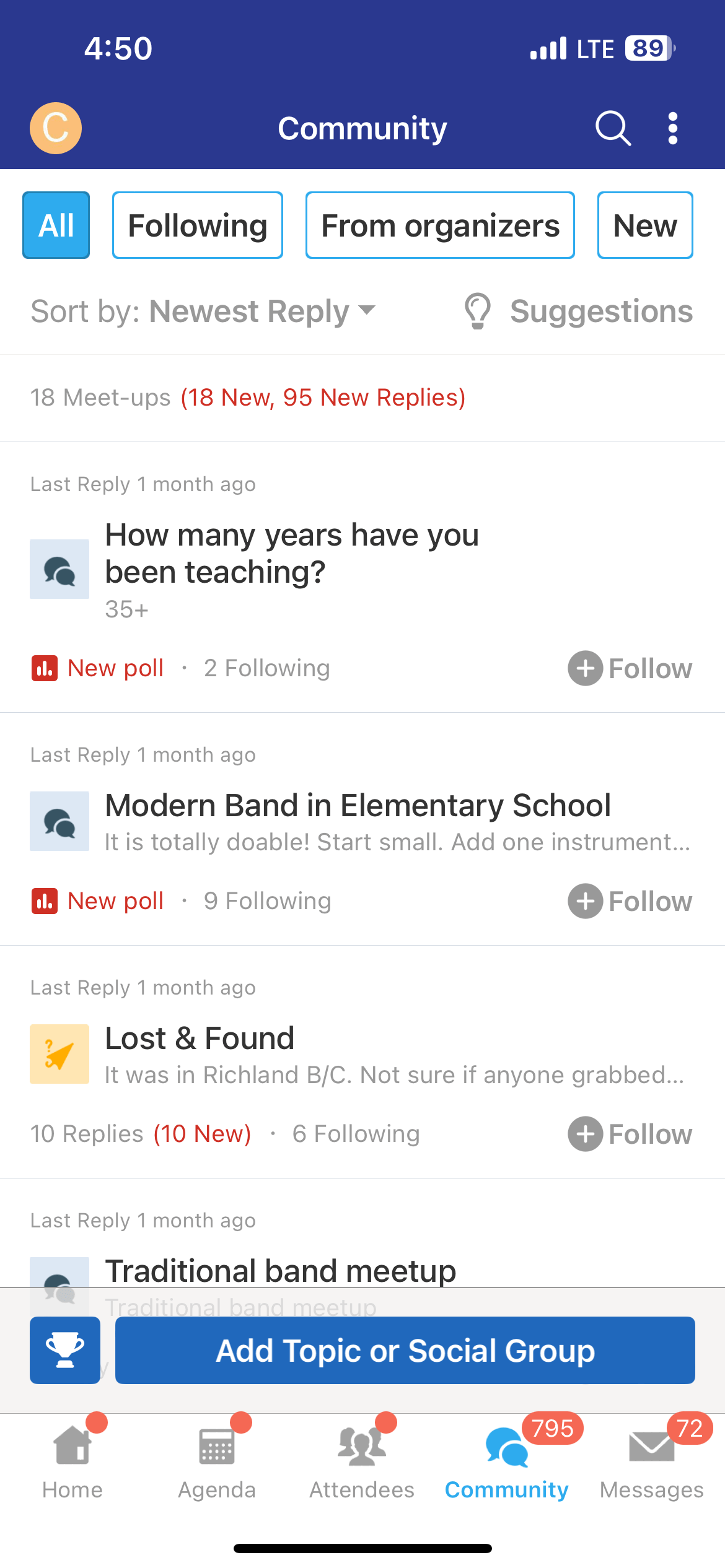Tap the orange C profile avatar

[56, 128]
